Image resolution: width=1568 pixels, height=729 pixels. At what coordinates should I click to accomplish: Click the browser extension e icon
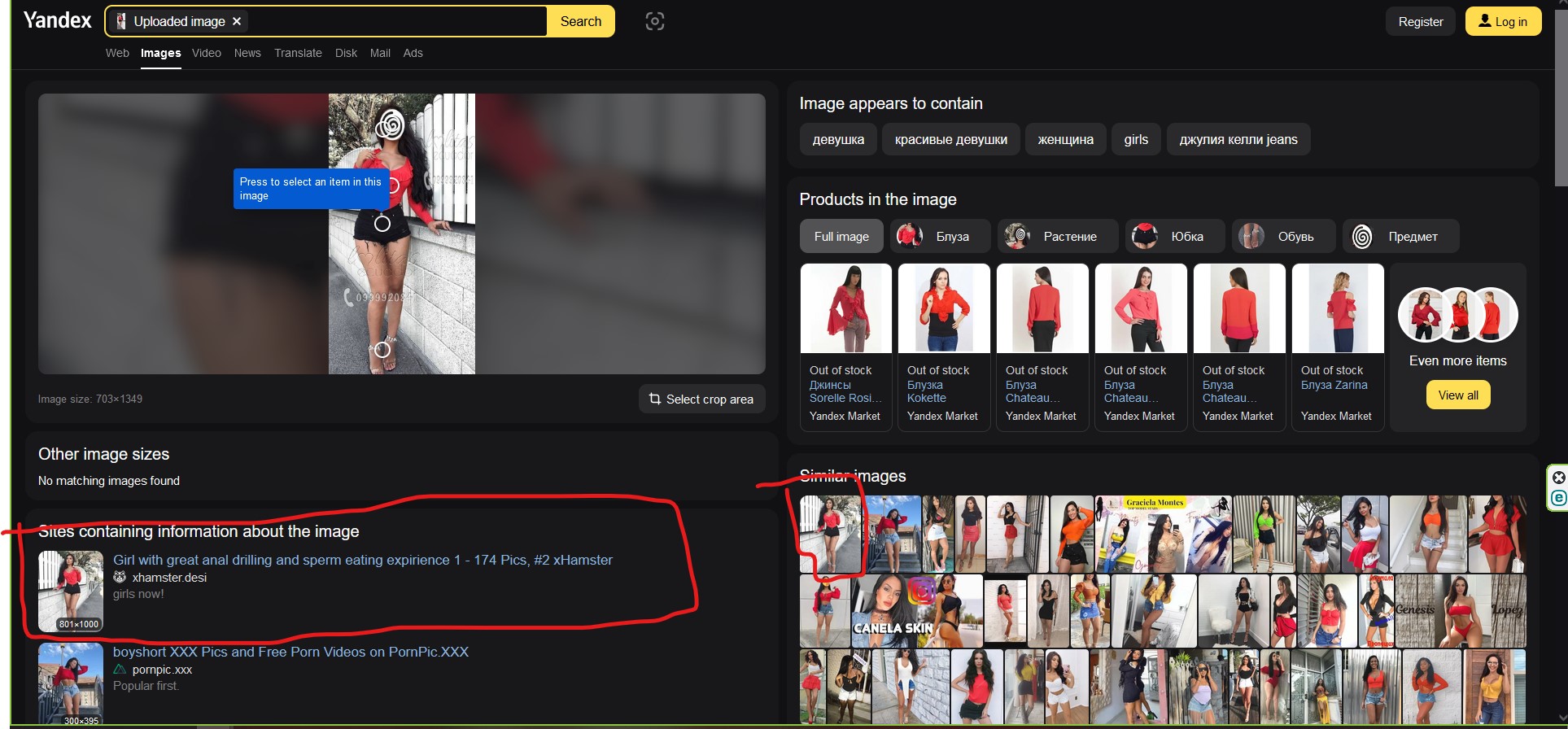coord(1558,498)
